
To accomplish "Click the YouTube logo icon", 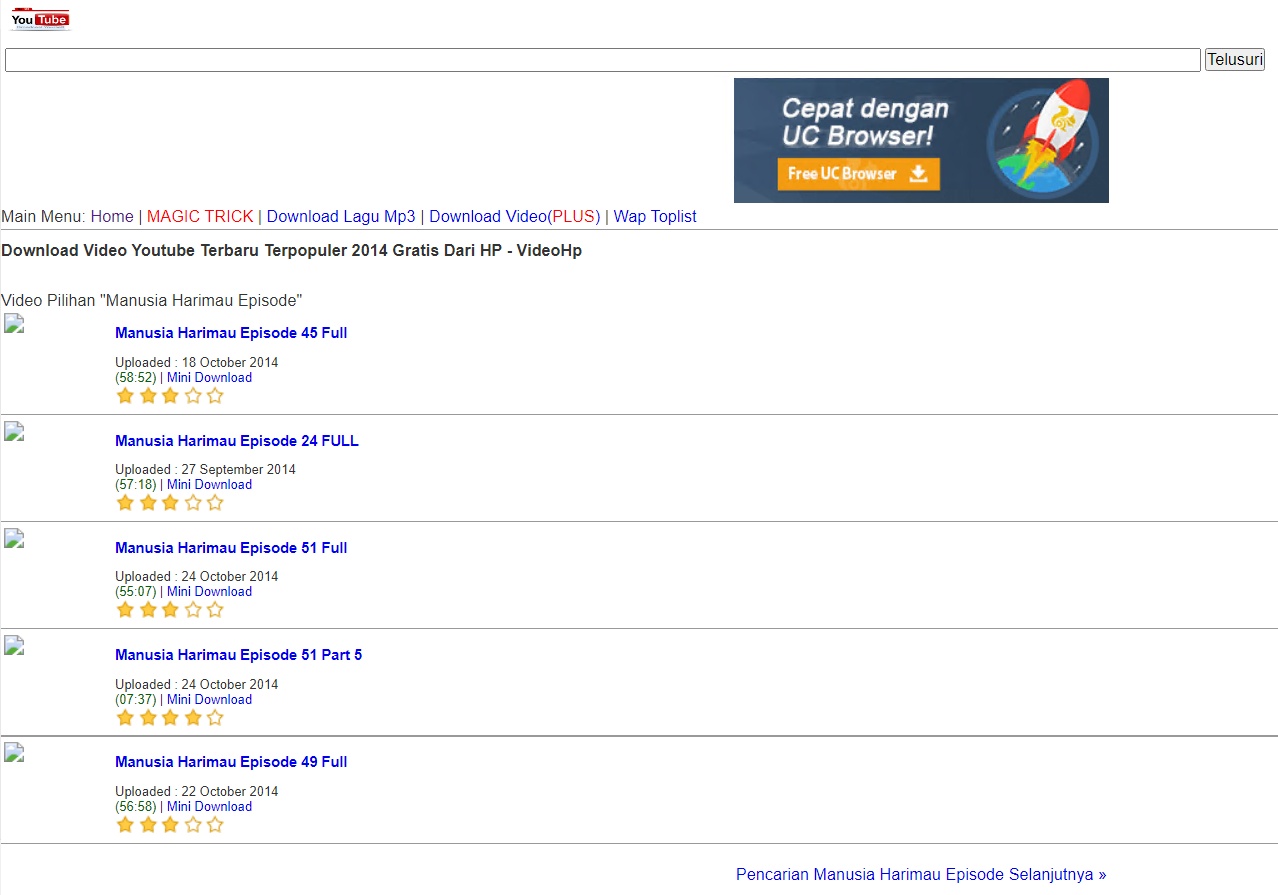I will pyautogui.click(x=40, y=19).
